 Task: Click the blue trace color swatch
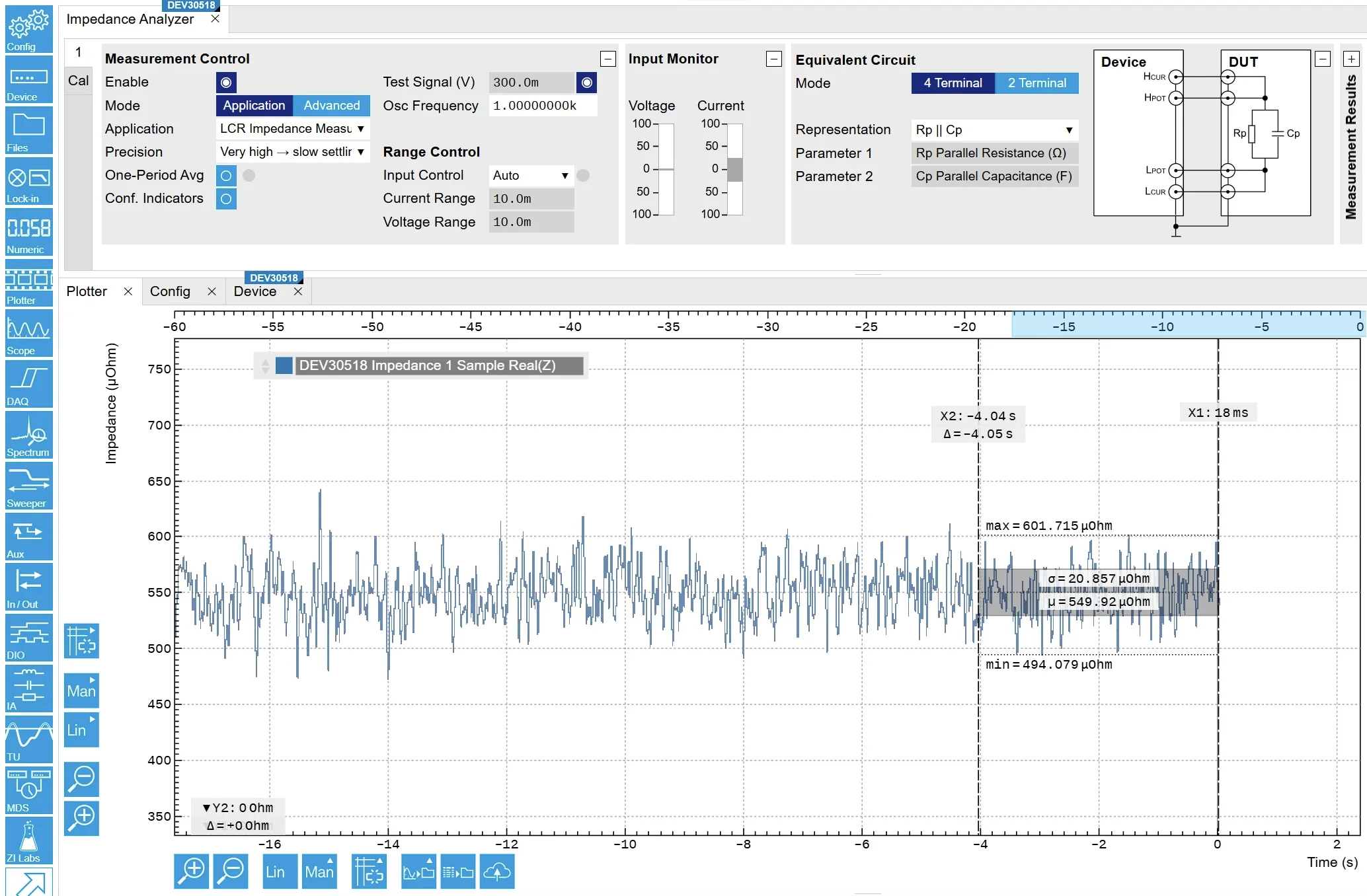coord(284,365)
